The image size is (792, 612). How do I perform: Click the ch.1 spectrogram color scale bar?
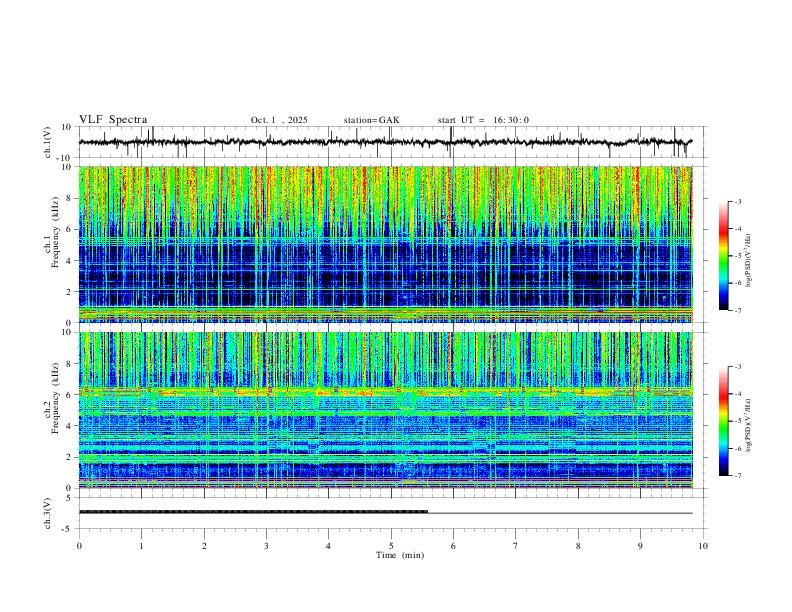[723, 256]
